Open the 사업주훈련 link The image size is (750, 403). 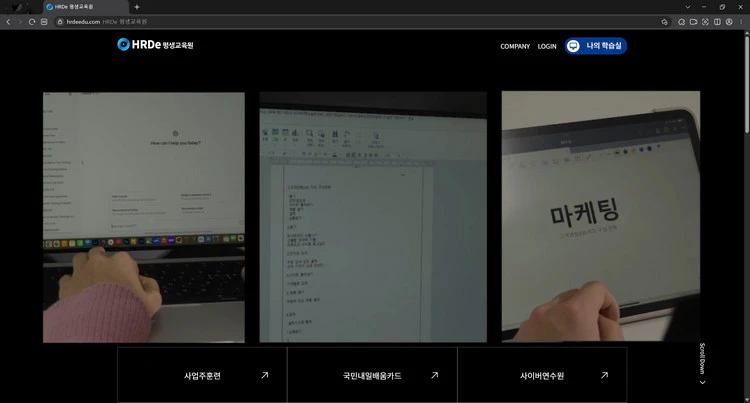coord(202,376)
